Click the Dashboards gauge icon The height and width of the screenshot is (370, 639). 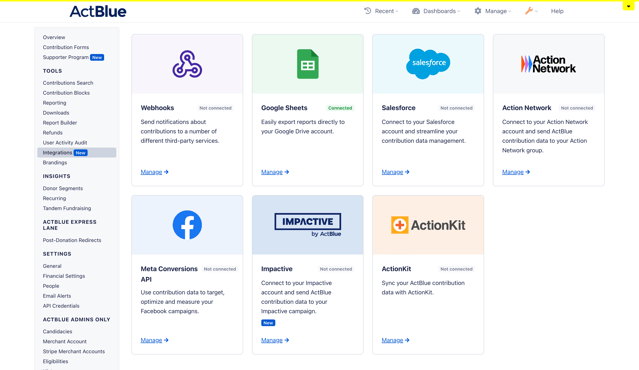pos(416,11)
